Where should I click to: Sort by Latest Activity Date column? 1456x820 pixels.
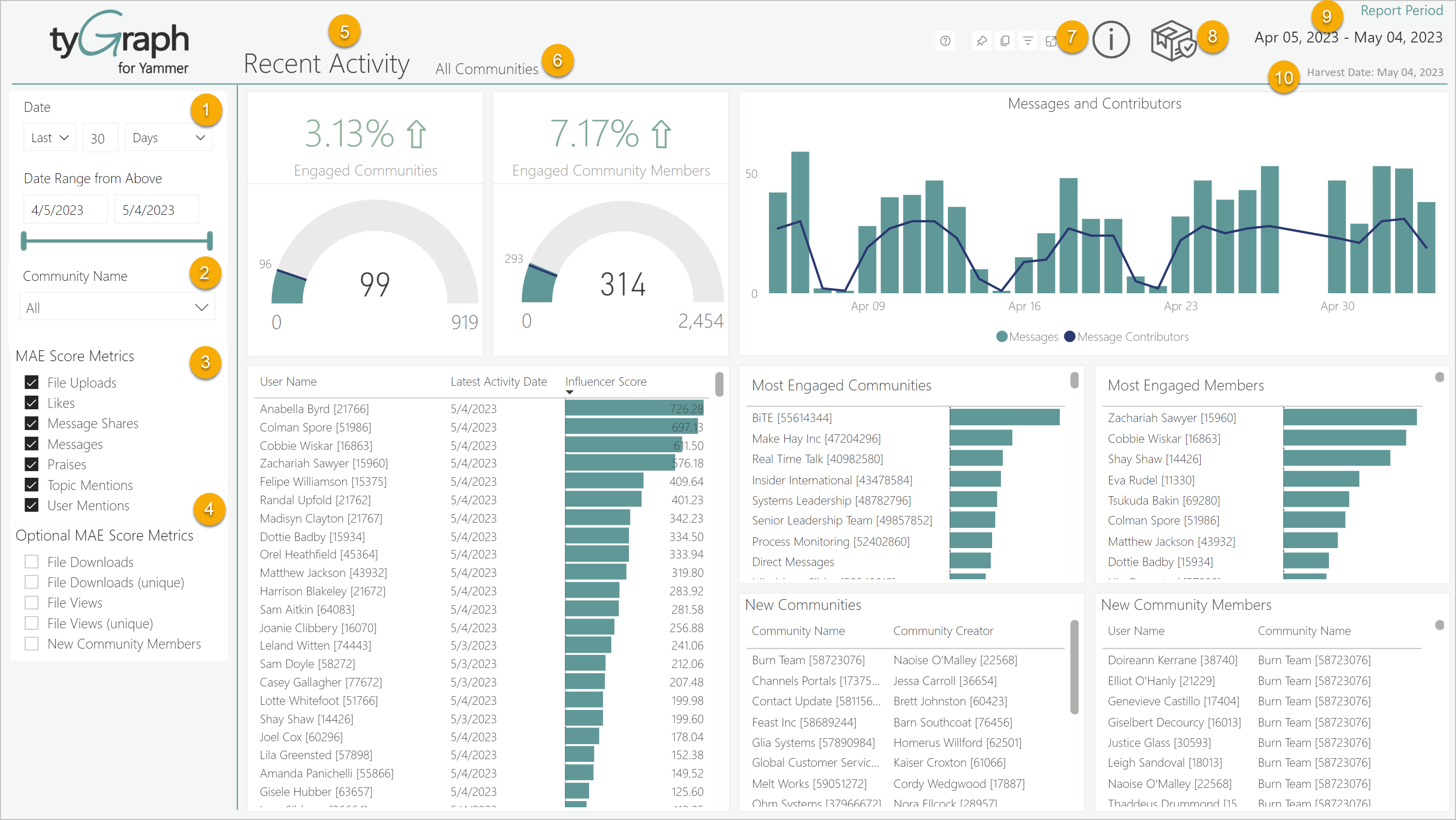[498, 382]
